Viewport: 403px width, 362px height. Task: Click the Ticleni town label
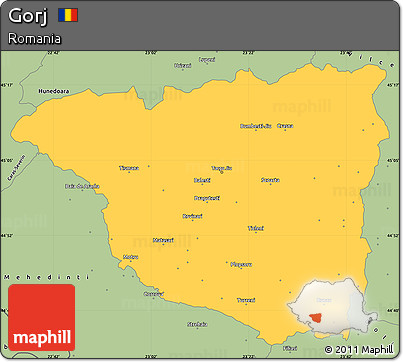[256, 228]
